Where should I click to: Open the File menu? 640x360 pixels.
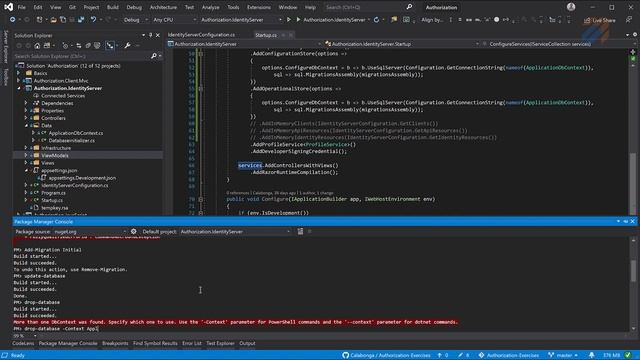click(22, 7)
